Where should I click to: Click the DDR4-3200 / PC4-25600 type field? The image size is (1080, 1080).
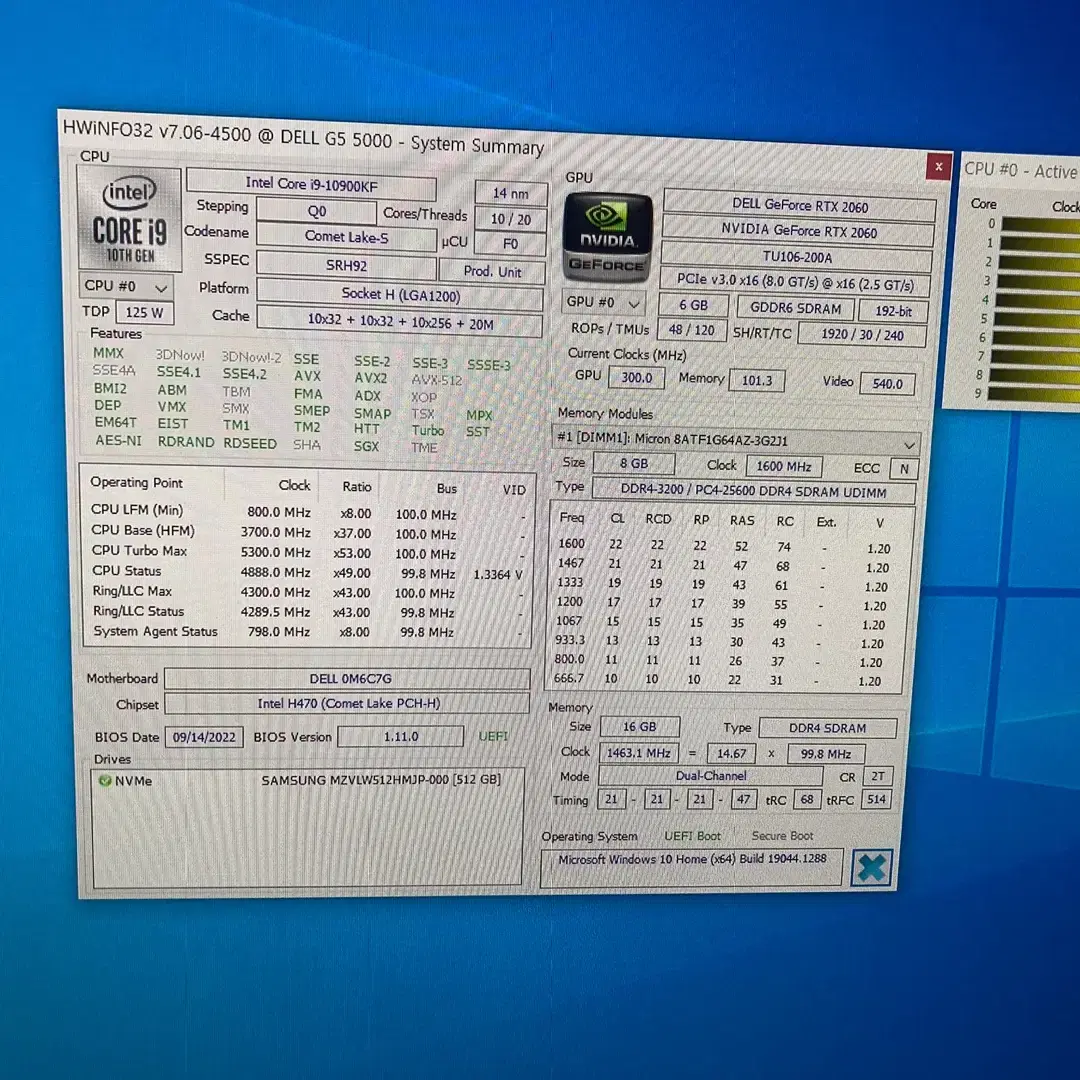click(x=754, y=492)
